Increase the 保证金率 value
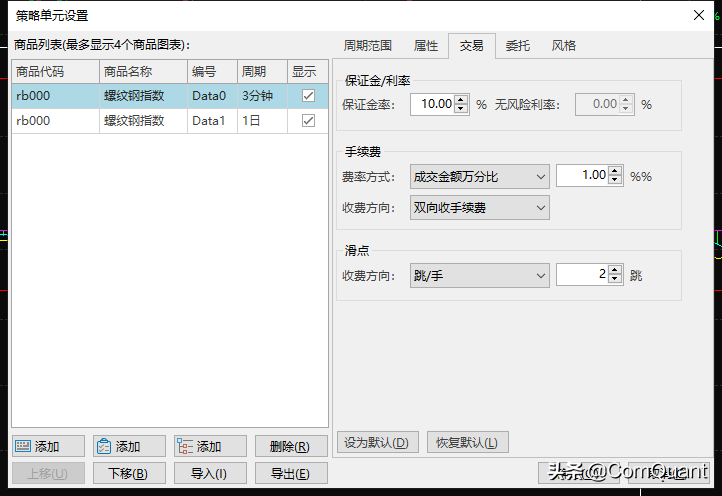 click(x=461, y=99)
